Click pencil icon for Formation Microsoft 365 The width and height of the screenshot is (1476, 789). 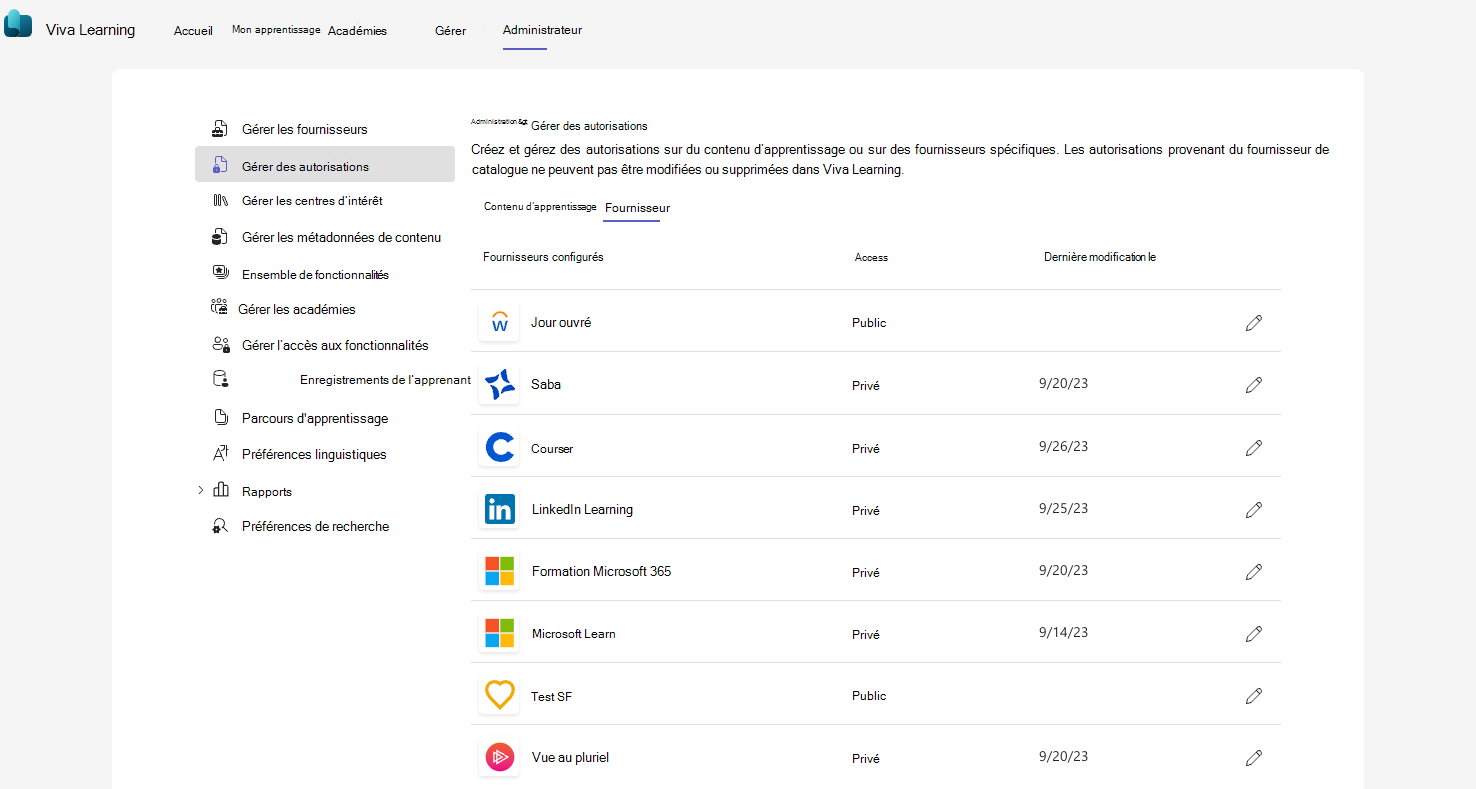pyautogui.click(x=1253, y=571)
